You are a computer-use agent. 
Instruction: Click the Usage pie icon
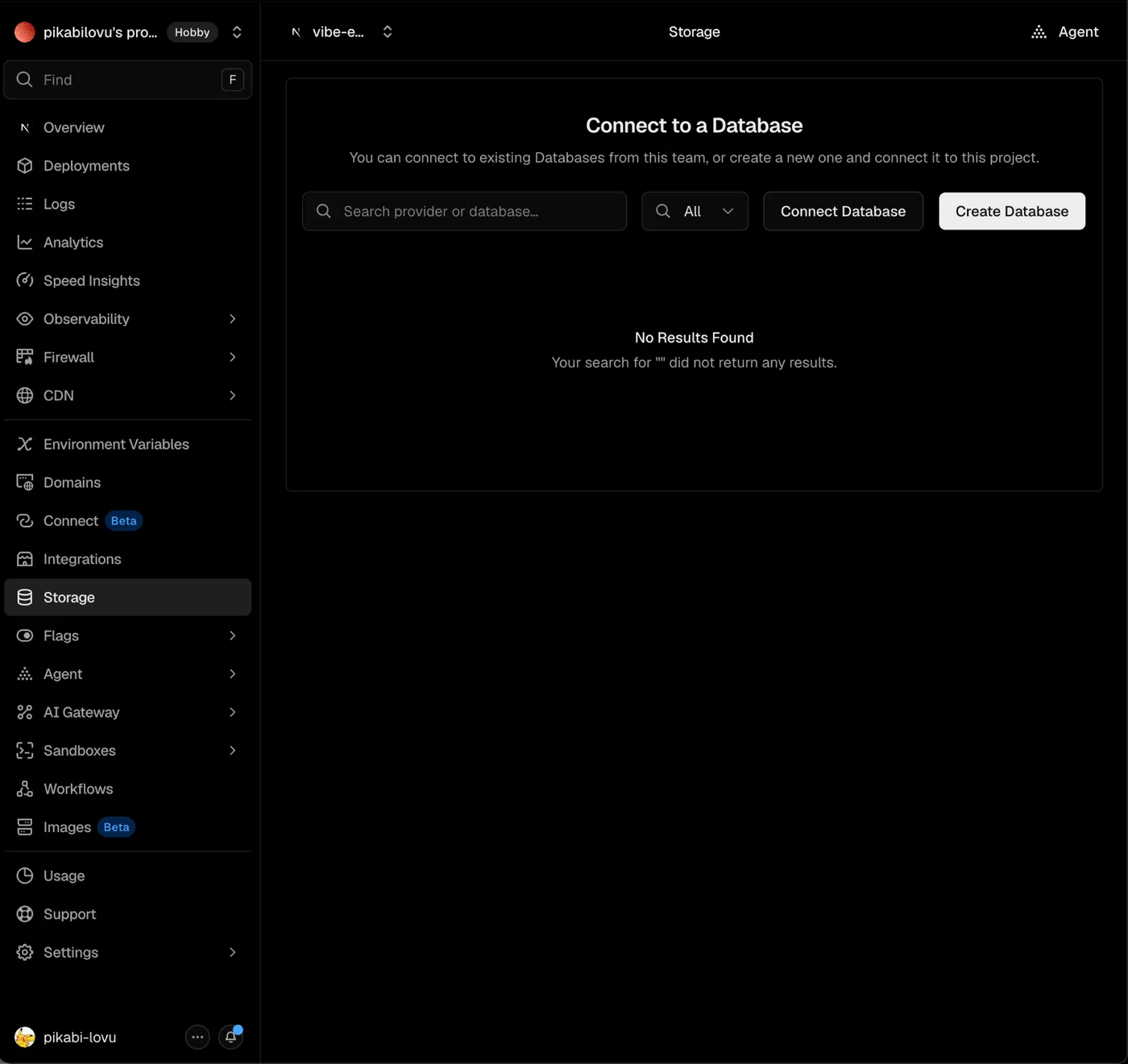point(25,876)
